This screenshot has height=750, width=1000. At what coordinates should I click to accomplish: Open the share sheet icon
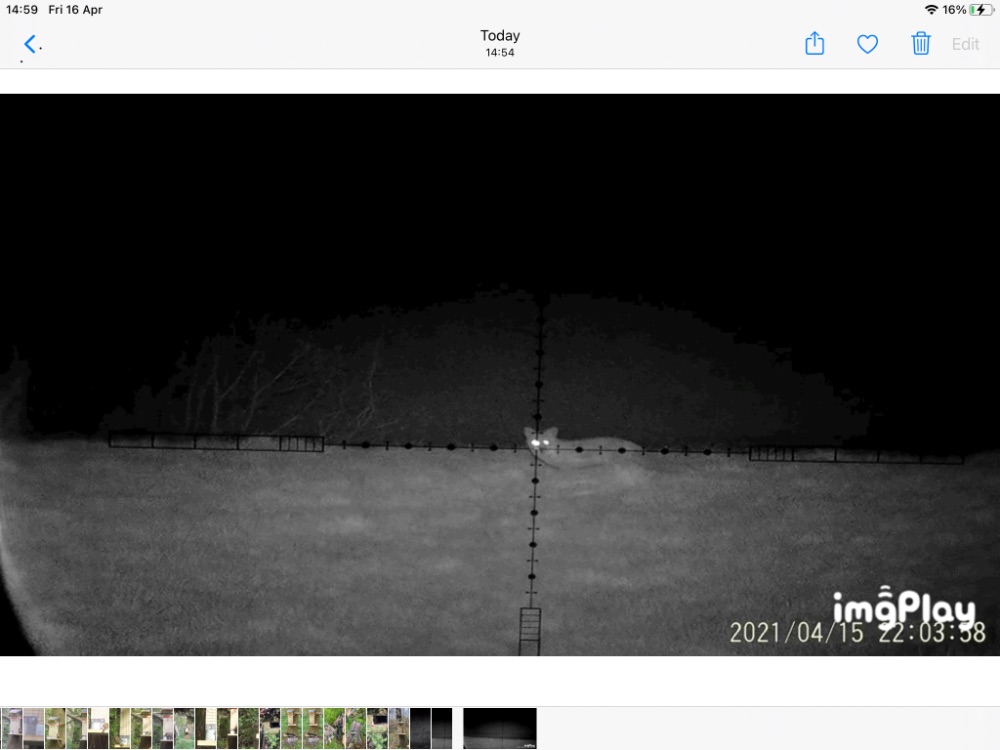pyautogui.click(x=814, y=43)
